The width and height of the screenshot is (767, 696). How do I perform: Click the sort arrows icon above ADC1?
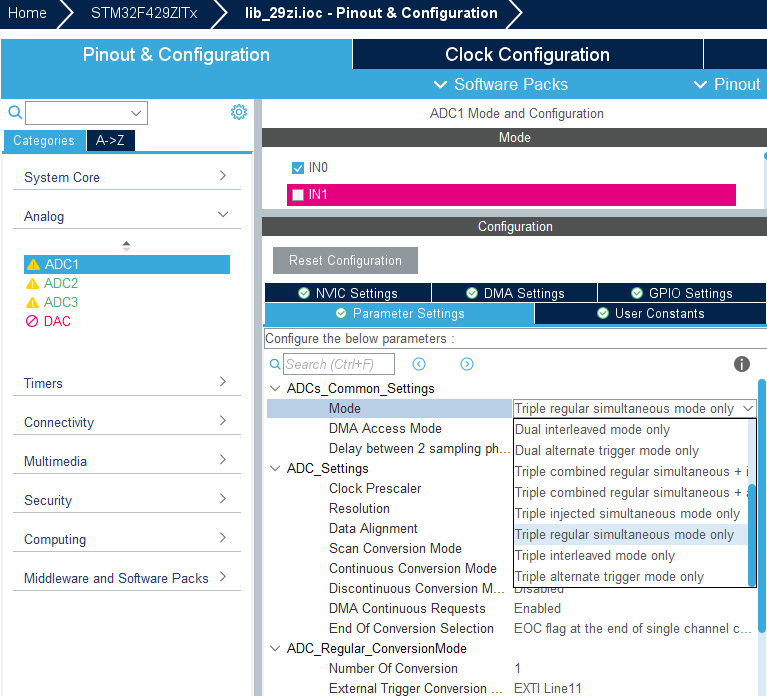[126, 246]
